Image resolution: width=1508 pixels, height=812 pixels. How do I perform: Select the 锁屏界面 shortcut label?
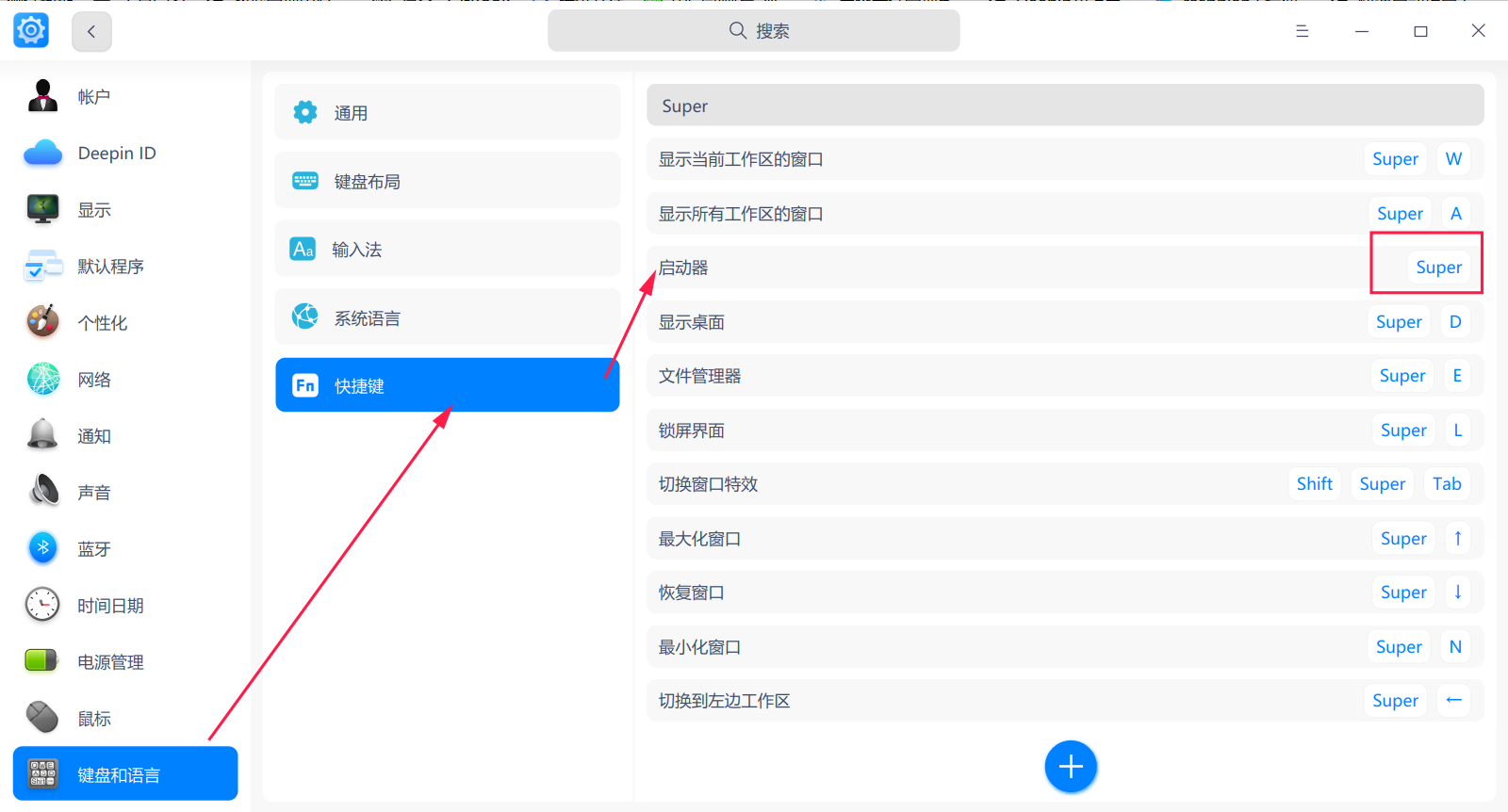pyautogui.click(x=692, y=430)
